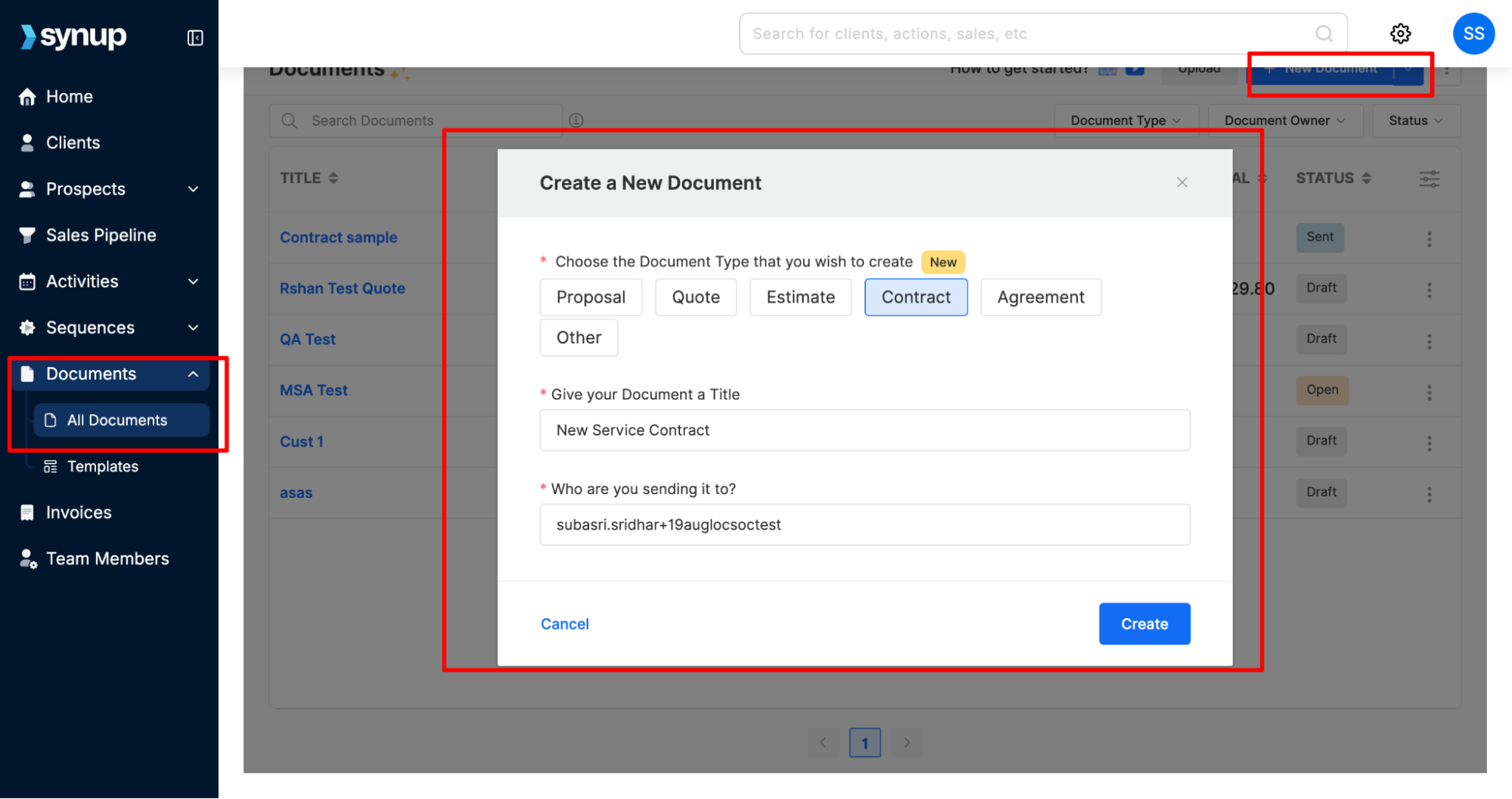The image size is (1512, 799).
Task: Open column settings sliders icon
Action: 1429,179
